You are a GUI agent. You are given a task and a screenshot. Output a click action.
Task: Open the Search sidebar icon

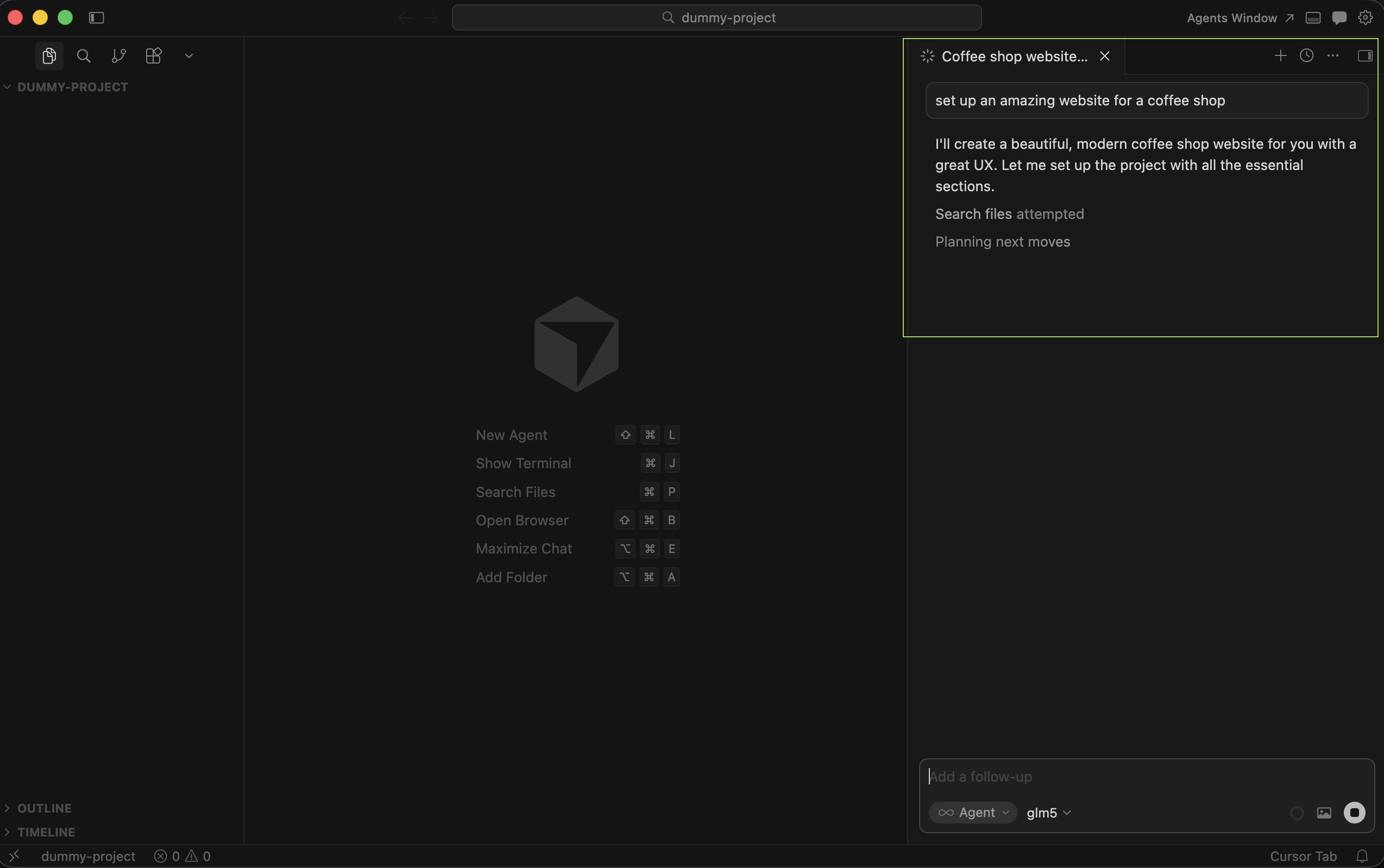click(84, 56)
